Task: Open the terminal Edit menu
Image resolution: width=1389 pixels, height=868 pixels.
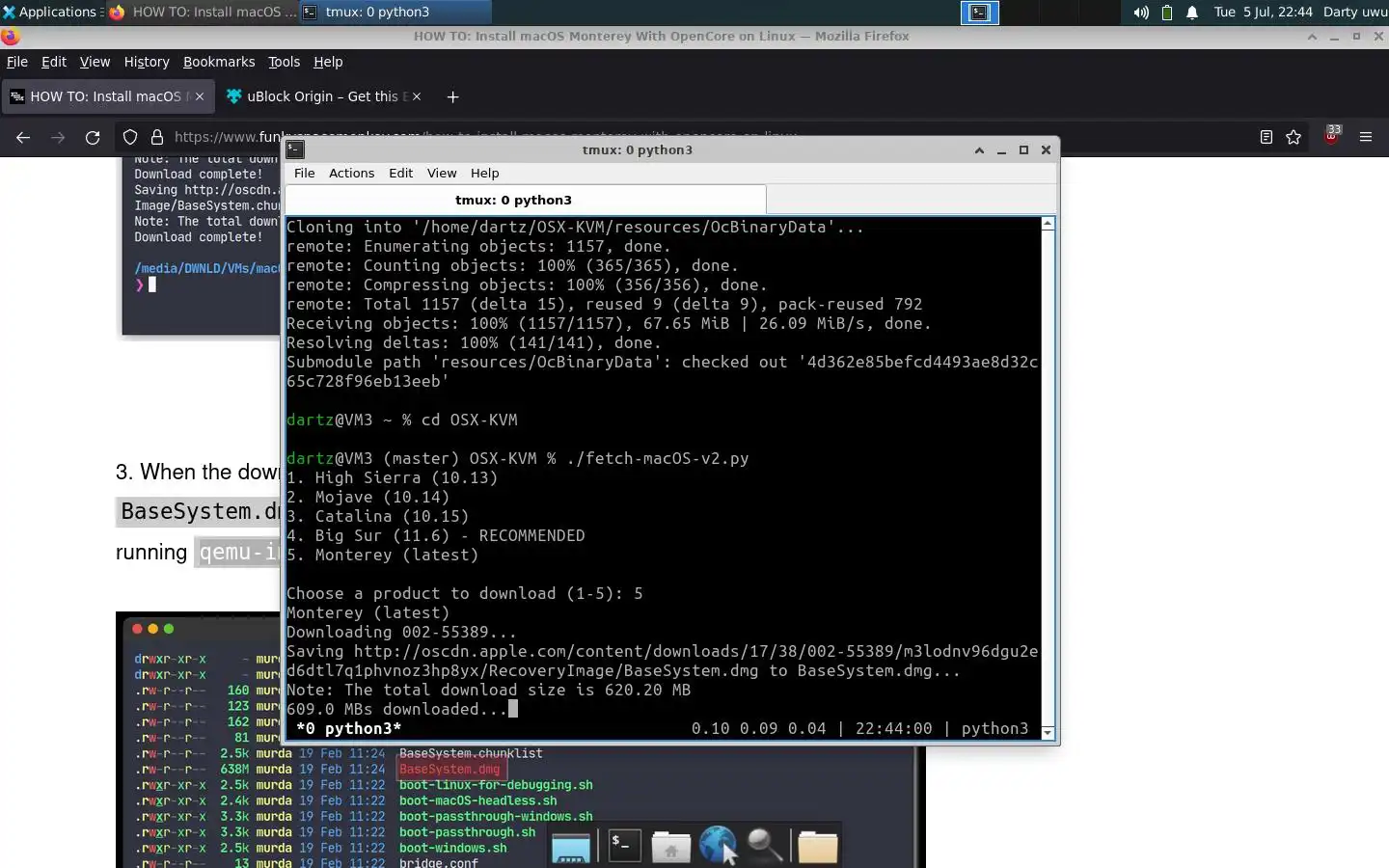Action: tap(400, 174)
